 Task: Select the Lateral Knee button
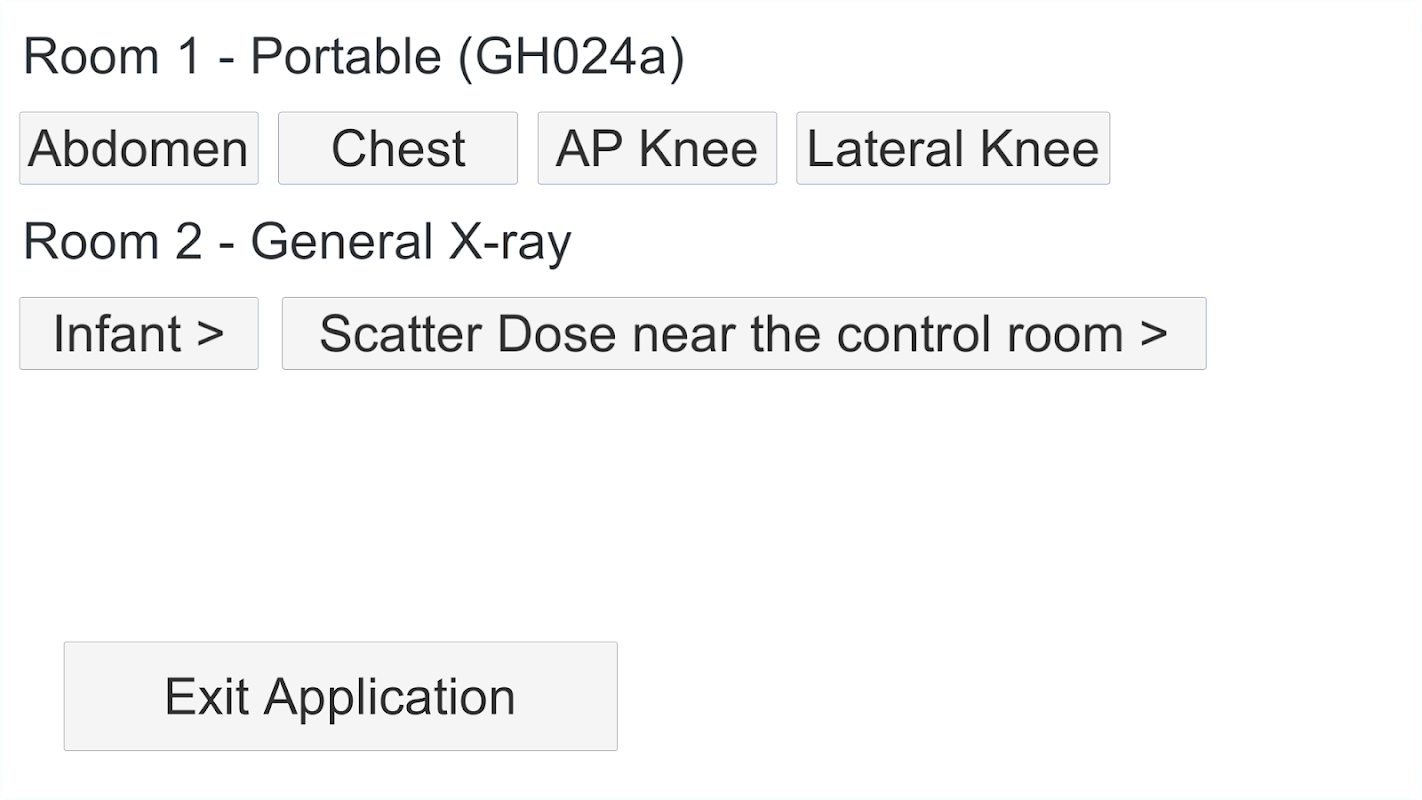(952, 148)
